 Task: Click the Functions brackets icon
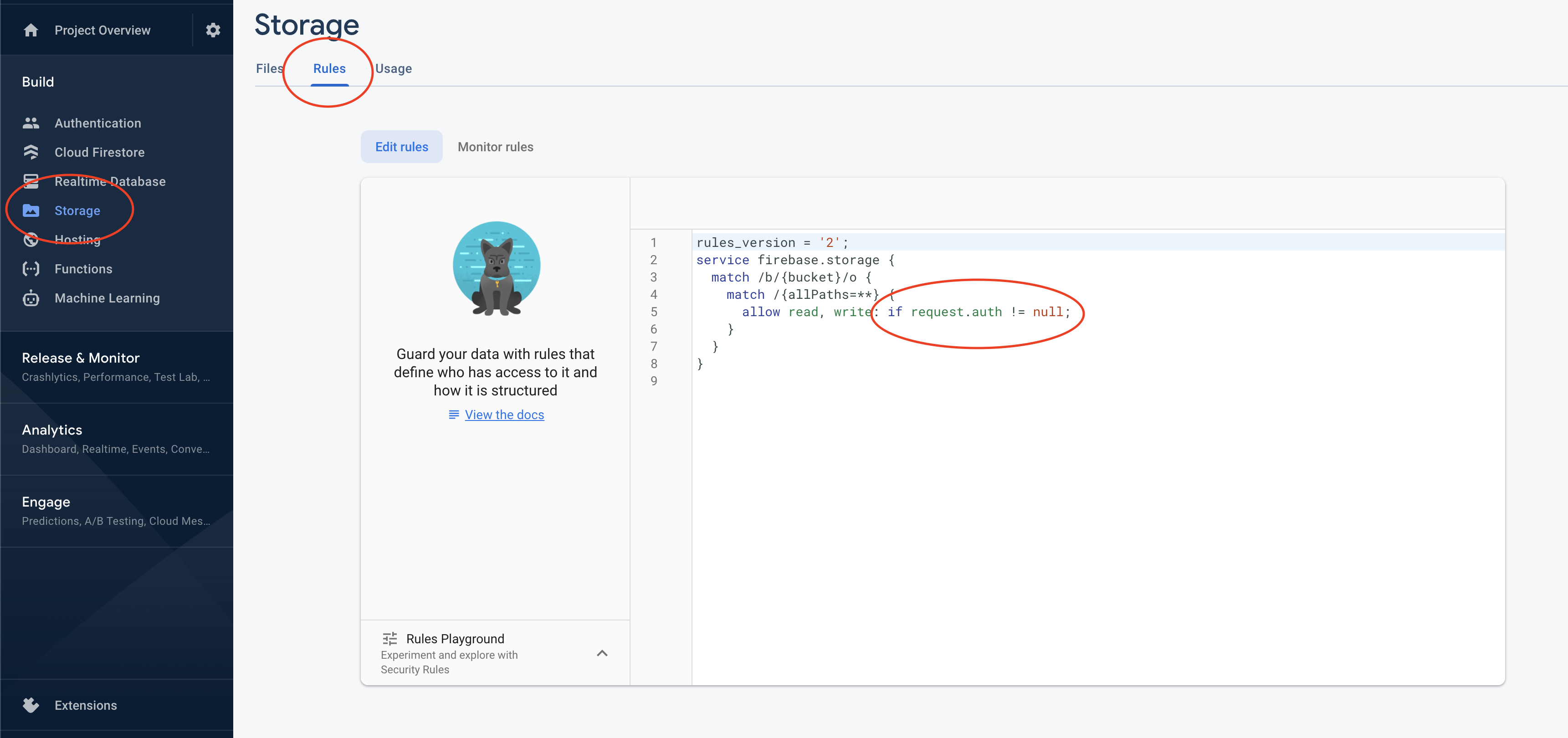[31, 269]
